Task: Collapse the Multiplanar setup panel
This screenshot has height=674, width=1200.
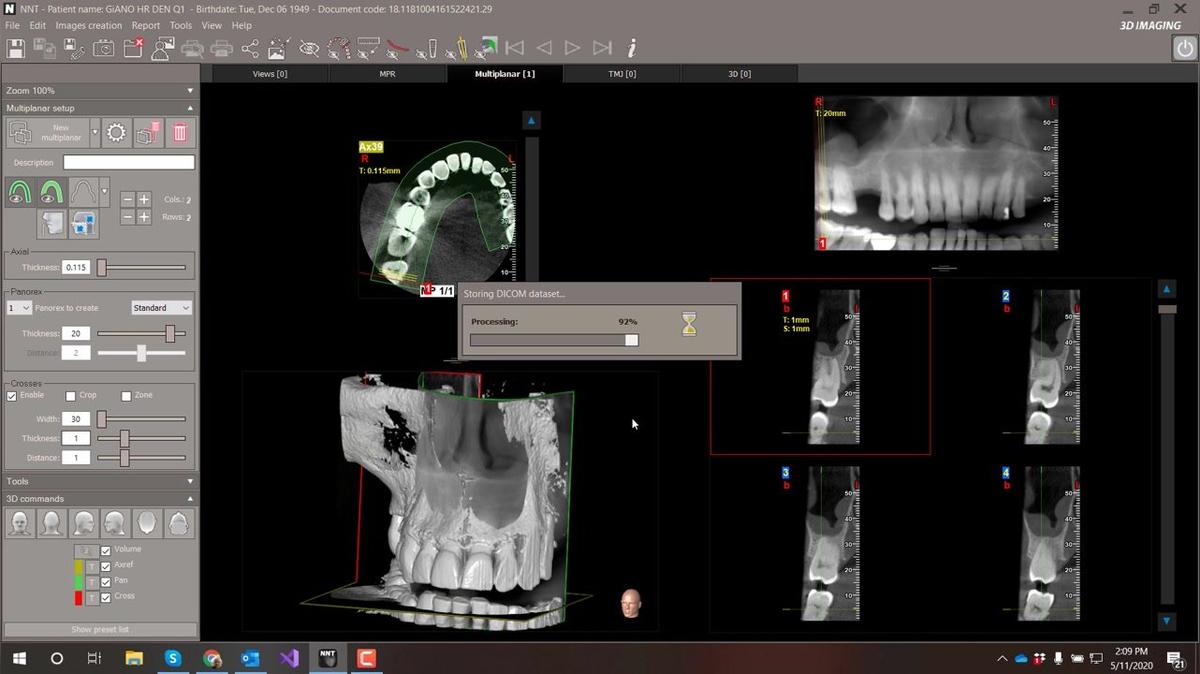Action: click(190, 108)
